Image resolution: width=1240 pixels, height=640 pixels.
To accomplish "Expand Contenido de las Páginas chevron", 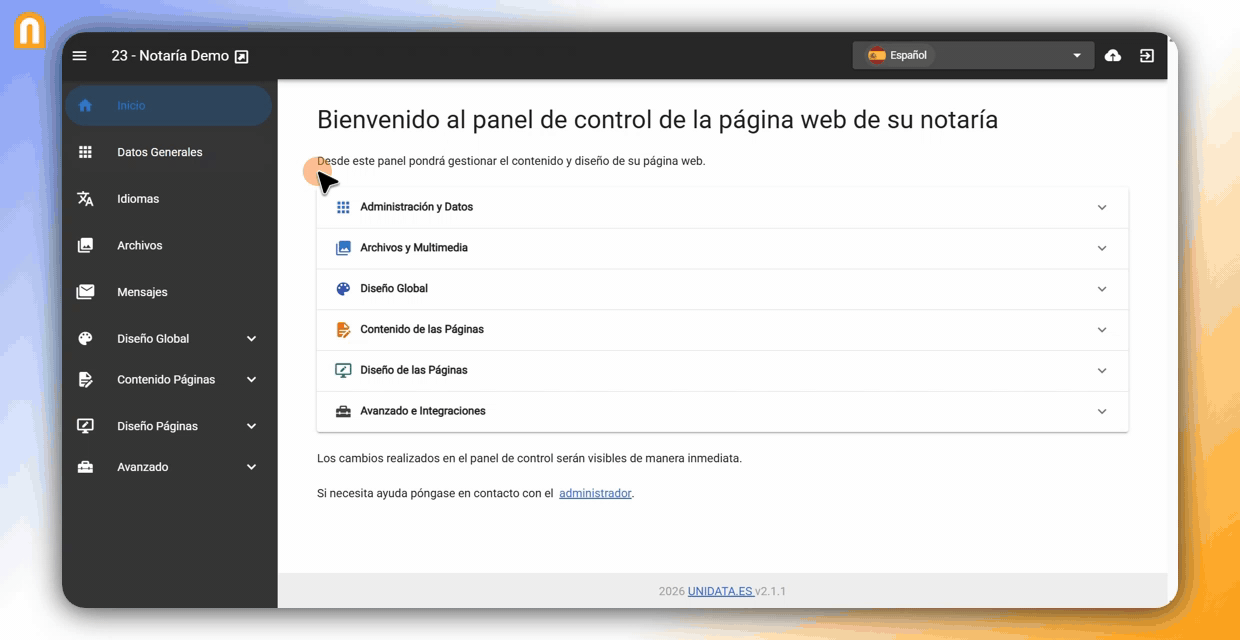I will pyautogui.click(x=1102, y=330).
